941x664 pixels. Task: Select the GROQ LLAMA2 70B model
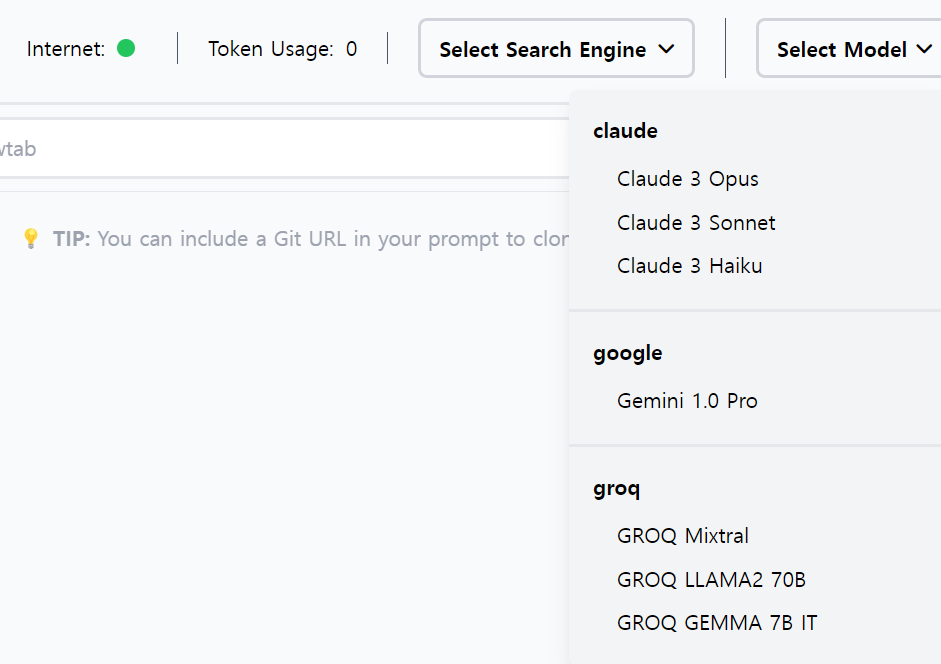tap(711, 580)
